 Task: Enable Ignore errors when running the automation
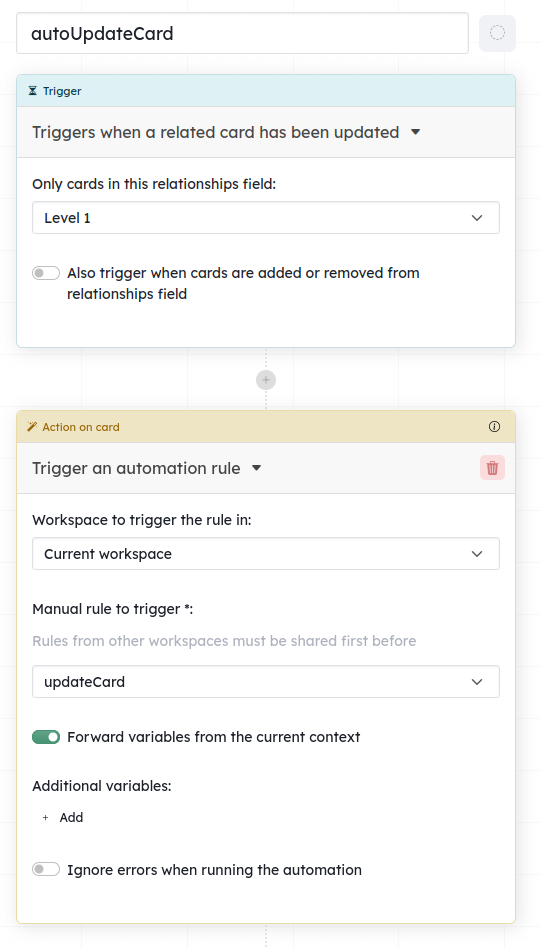pos(46,870)
